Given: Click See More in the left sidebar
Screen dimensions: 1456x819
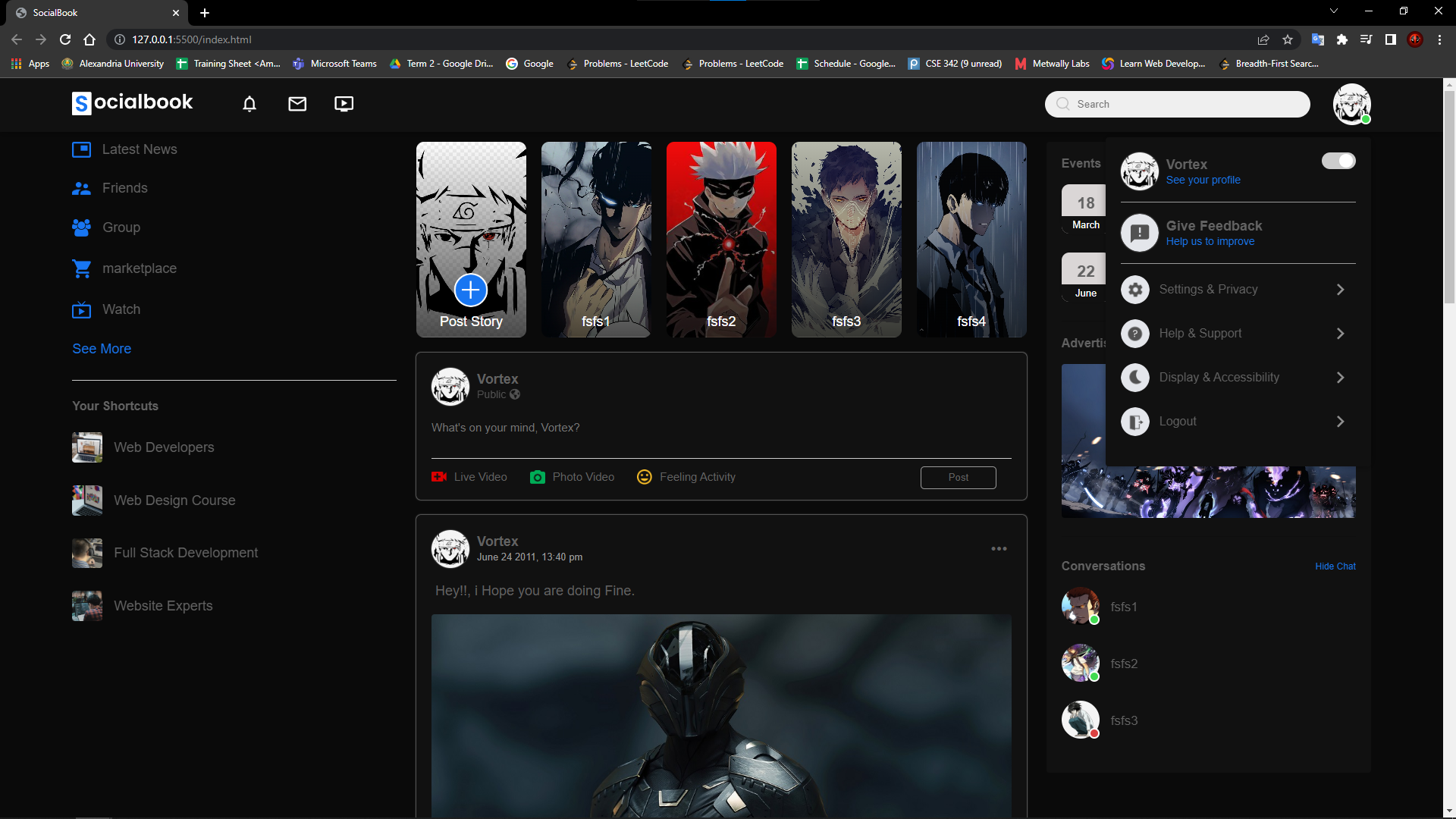Looking at the screenshot, I should (101, 348).
